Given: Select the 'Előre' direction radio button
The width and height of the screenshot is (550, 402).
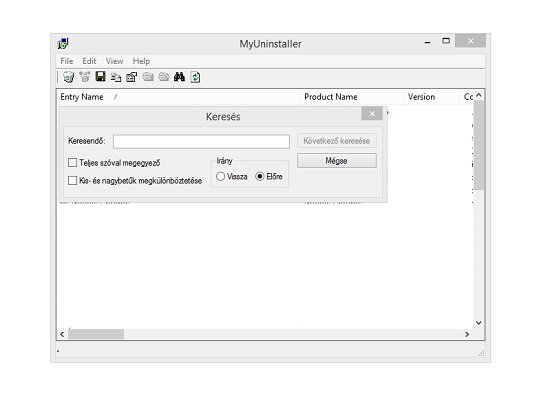Looking at the screenshot, I should [260, 176].
